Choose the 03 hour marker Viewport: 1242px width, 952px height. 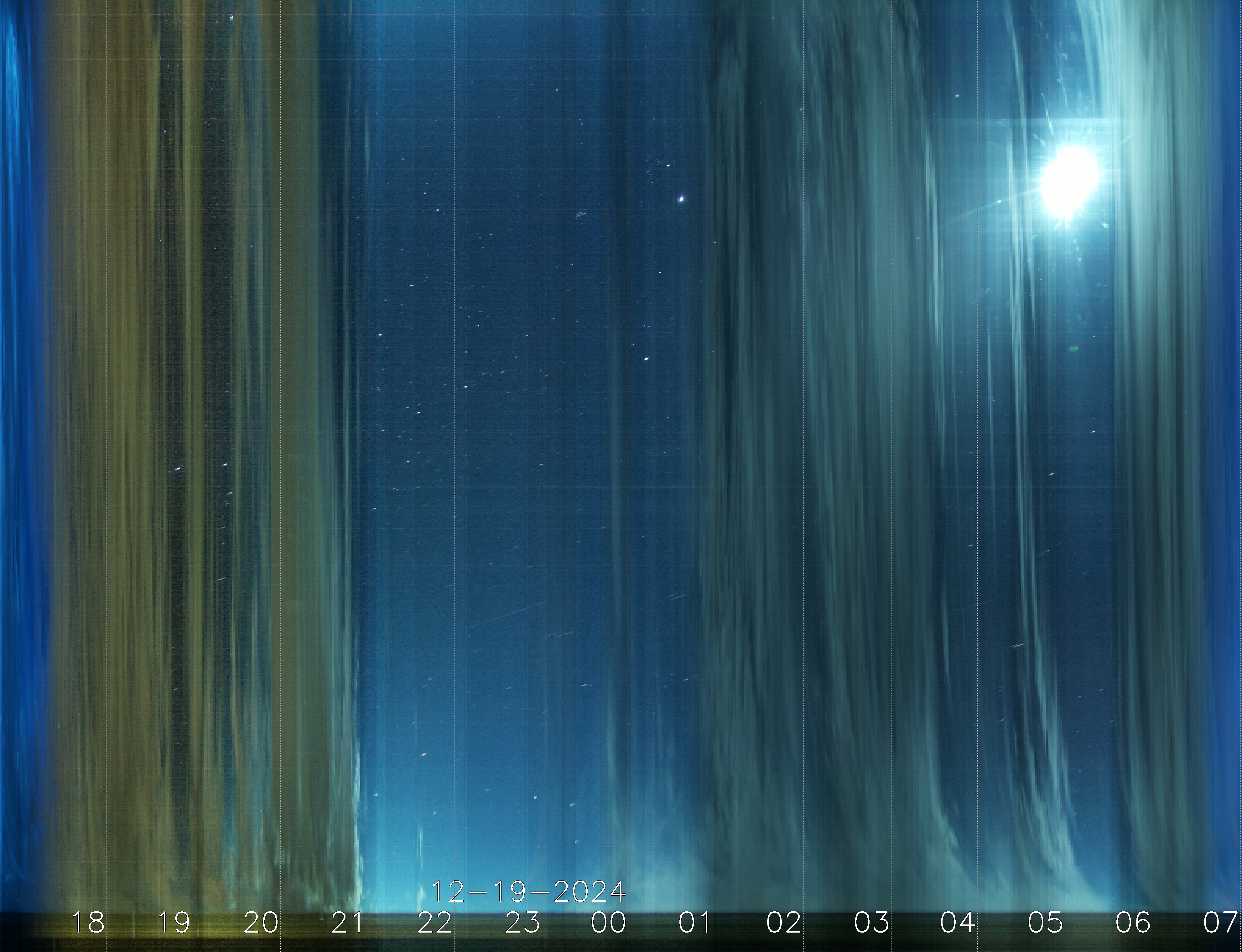click(871, 923)
